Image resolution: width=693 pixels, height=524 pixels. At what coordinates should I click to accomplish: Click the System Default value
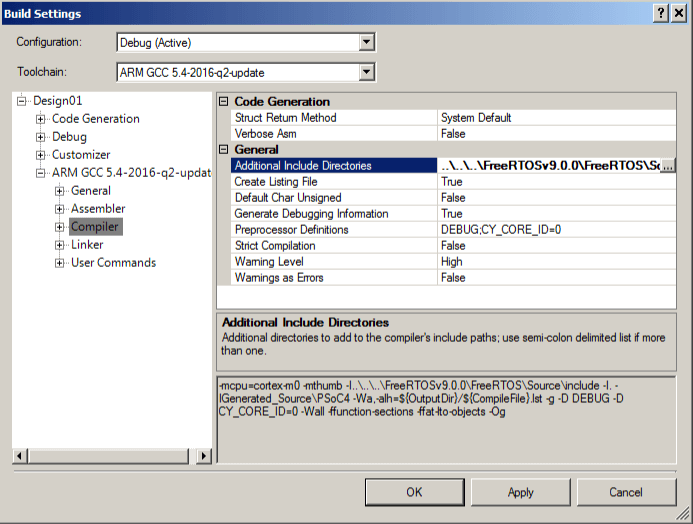click(556, 118)
